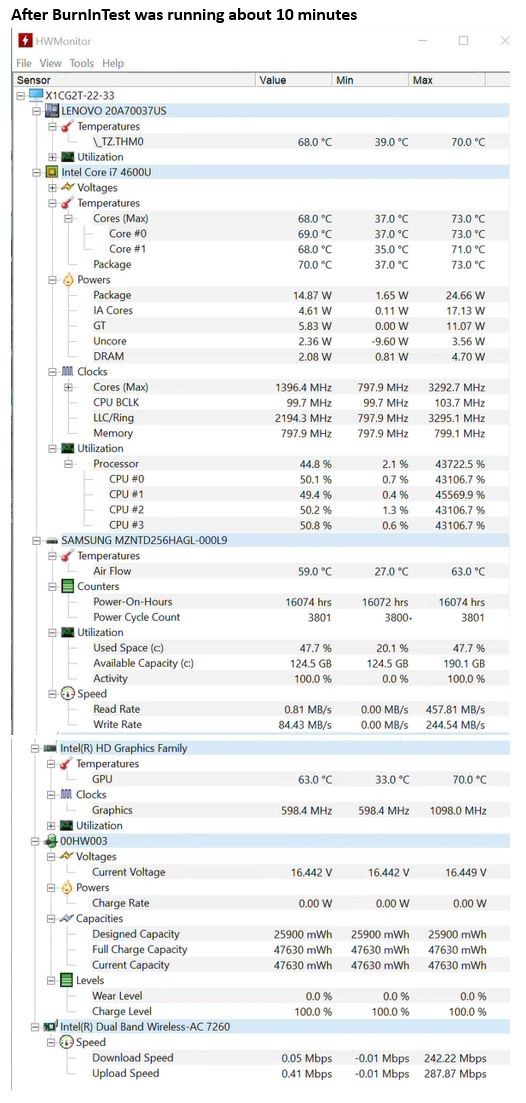Click the Counters icon under SAMSUNG drive
This screenshot has height=1103, width=526.
coord(68,586)
